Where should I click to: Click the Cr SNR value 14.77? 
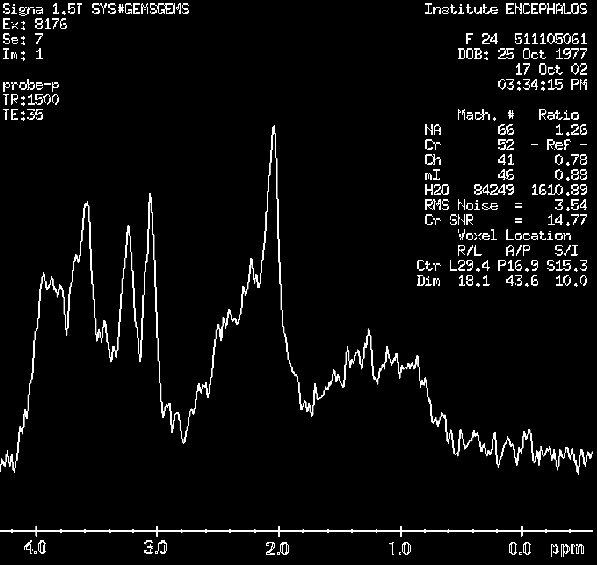coord(567,220)
